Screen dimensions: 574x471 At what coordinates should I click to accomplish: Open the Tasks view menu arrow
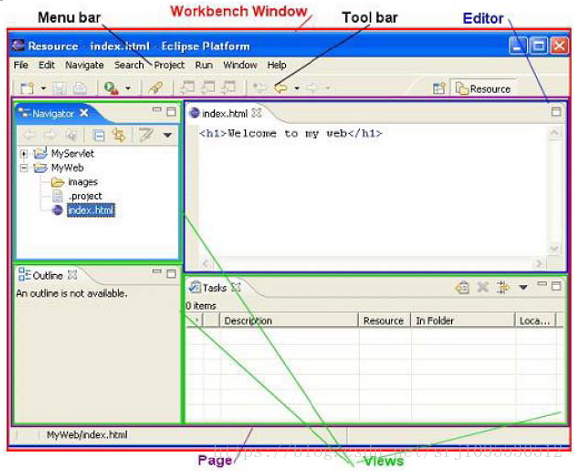click(x=523, y=288)
